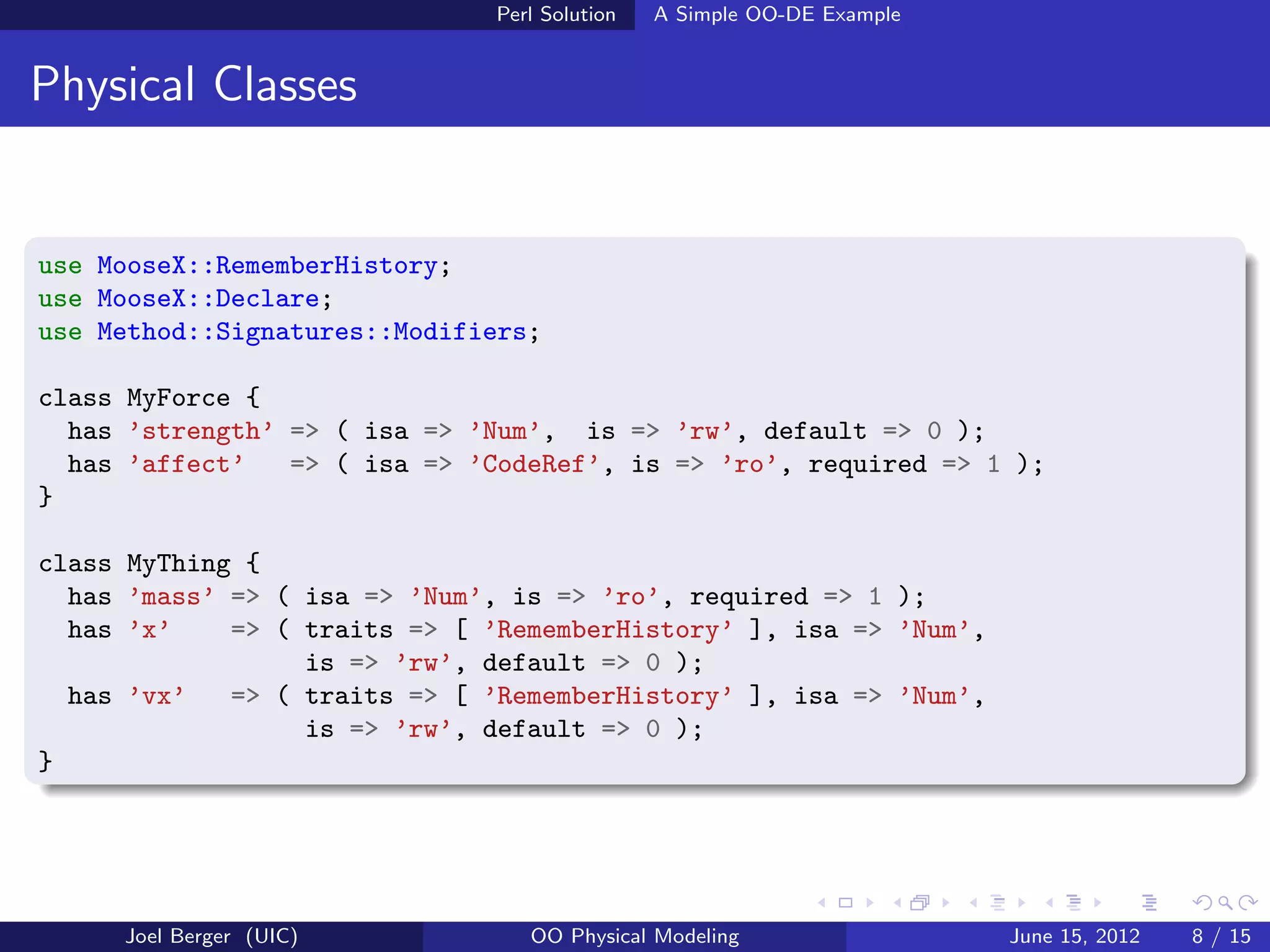1270x952 pixels.
Task: Click 'RememberHistory' in the x attribute line
Action: [608, 630]
